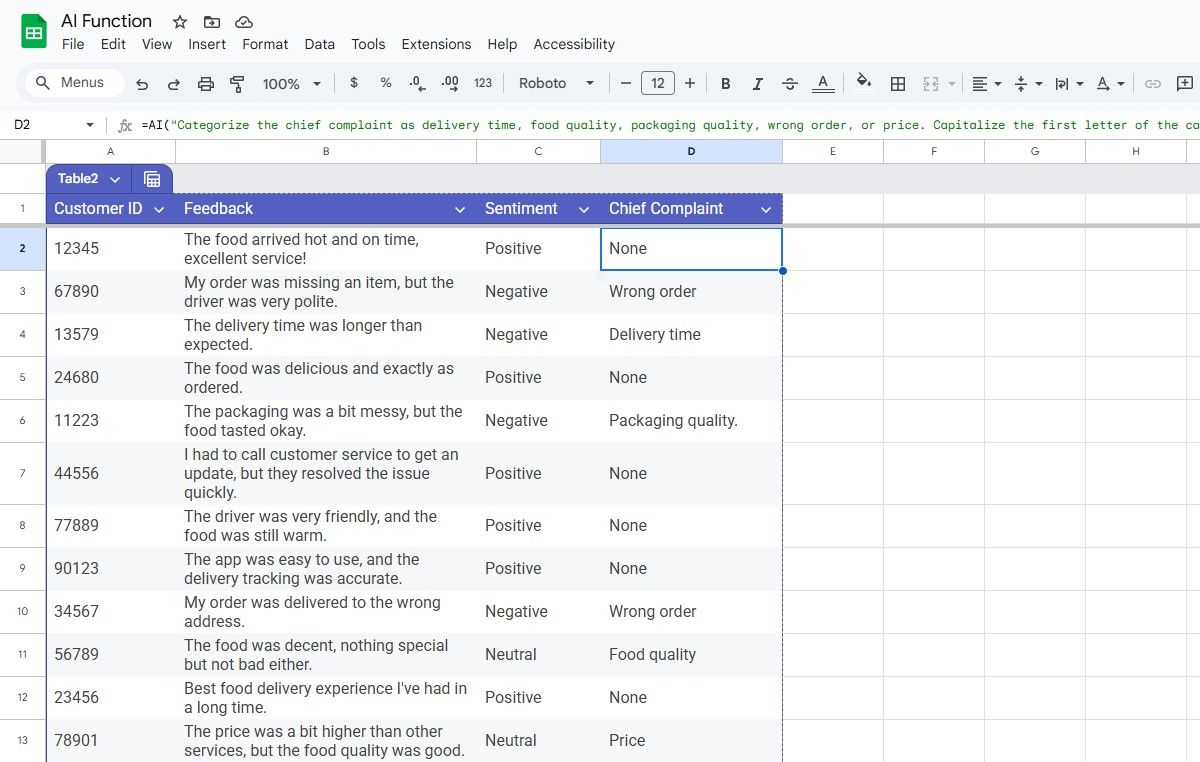
Task: Open the Extensions menu
Action: pyautogui.click(x=436, y=44)
